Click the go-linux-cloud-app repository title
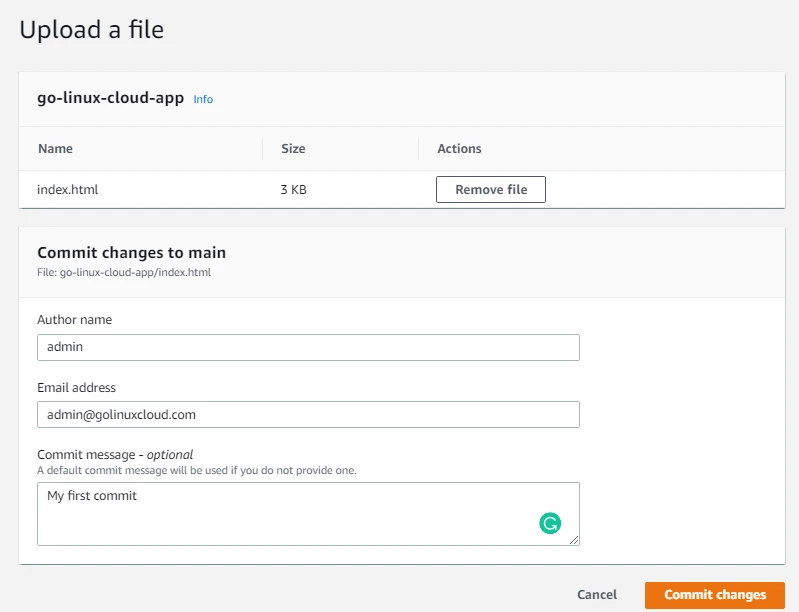This screenshot has width=799, height=612. coord(110,99)
